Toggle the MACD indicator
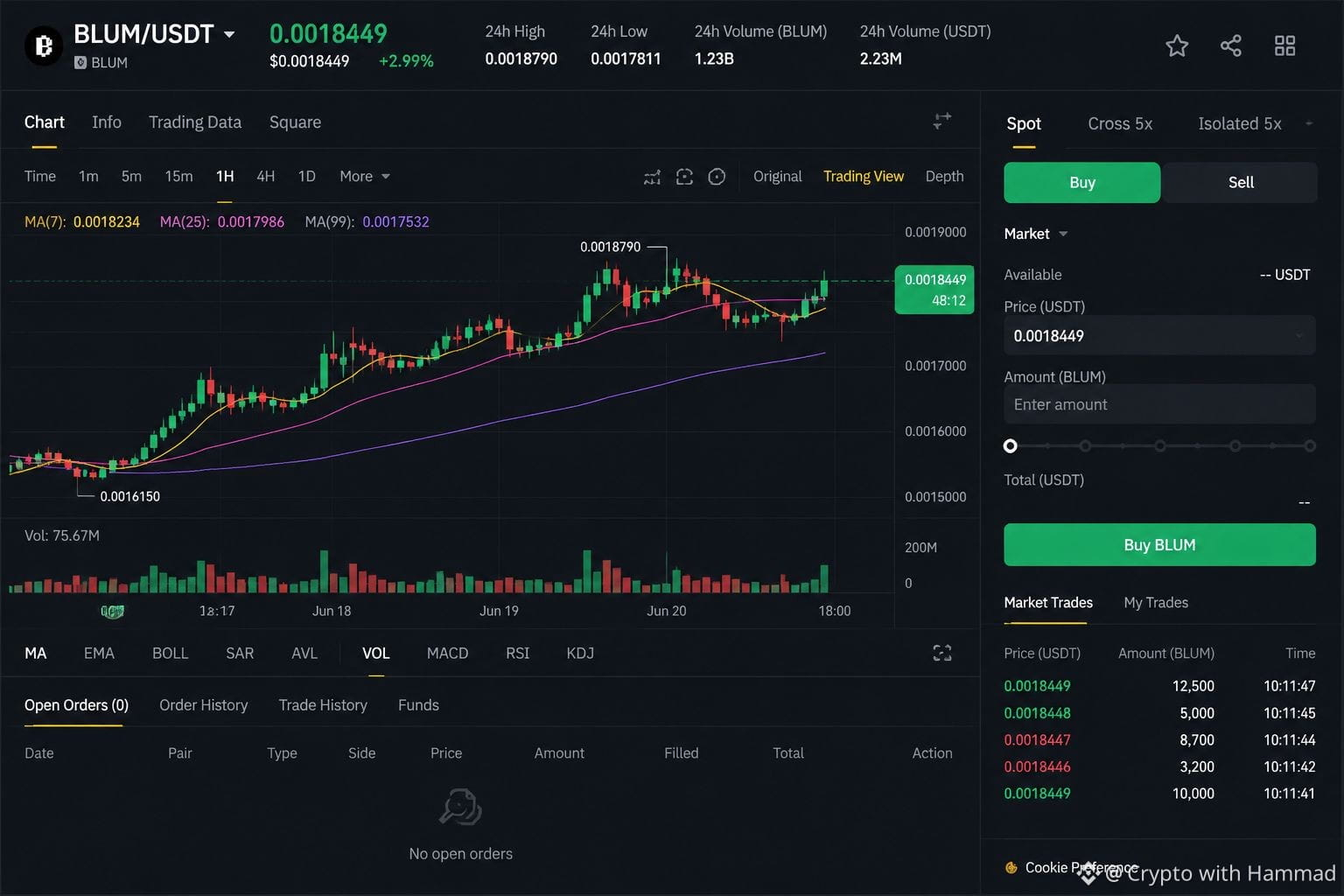The image size is (1344, 896). click(447, 653)
